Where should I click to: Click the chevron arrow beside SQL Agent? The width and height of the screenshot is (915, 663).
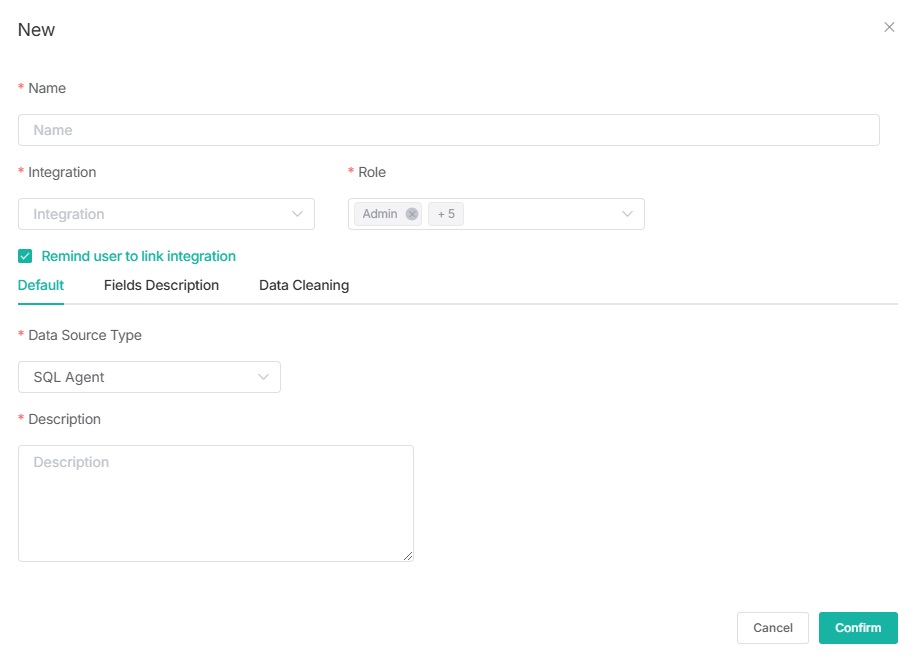pos(263,377)
